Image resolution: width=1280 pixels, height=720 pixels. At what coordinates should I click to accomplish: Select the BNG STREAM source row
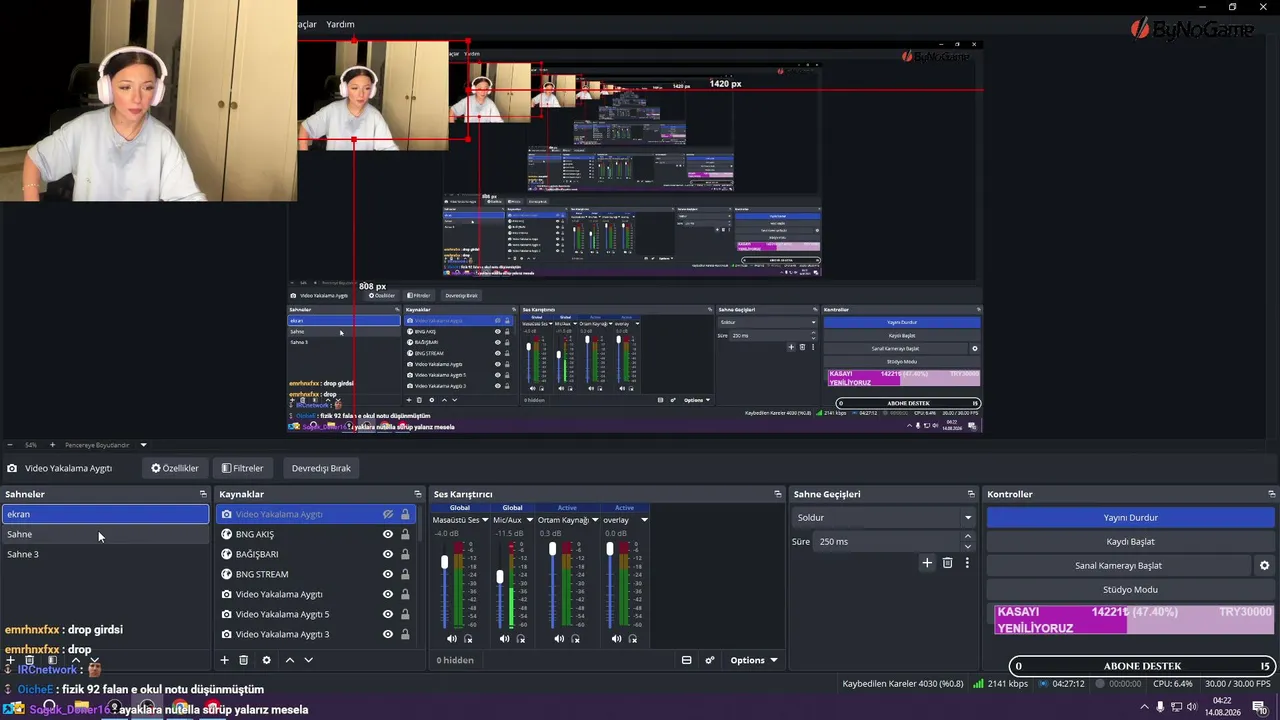[315, 574]
